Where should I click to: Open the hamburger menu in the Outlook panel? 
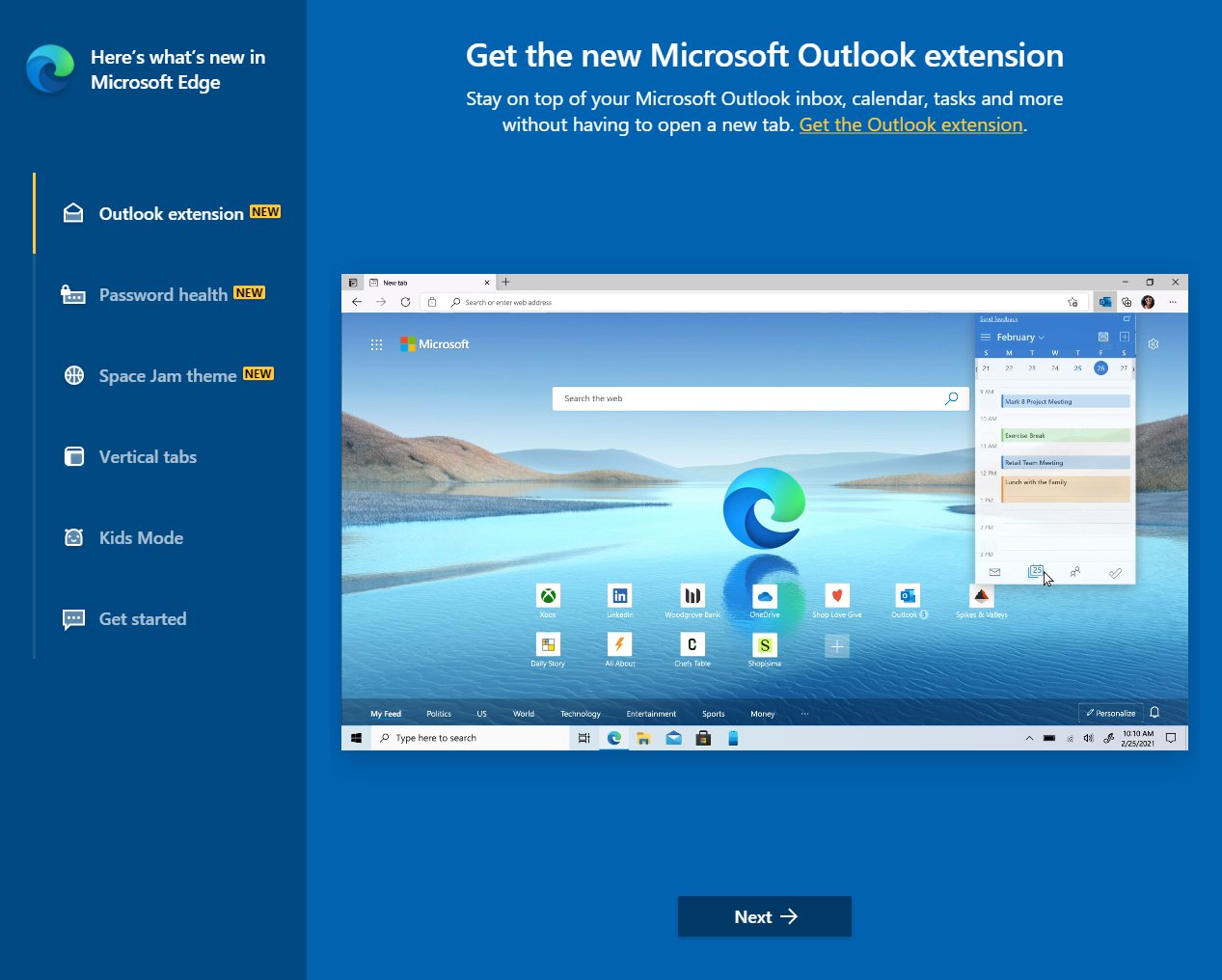[x=985, y=338]
